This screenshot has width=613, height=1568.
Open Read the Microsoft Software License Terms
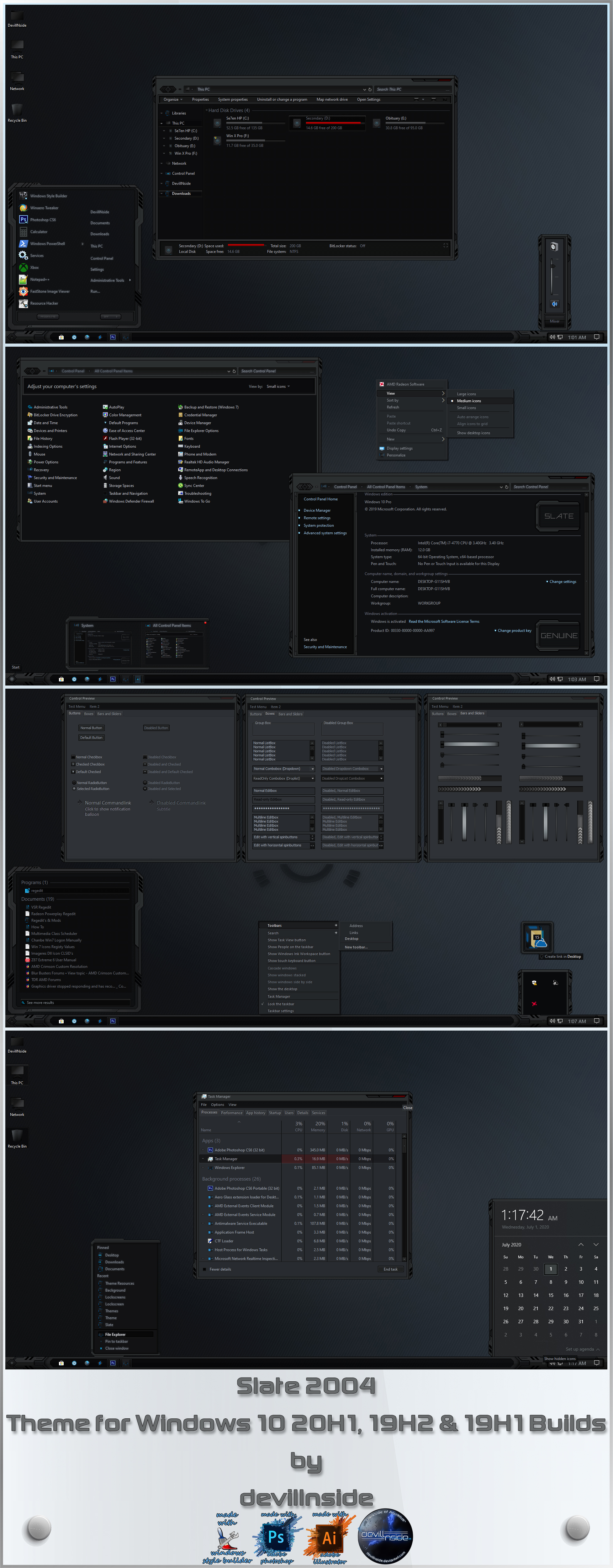point(444,621)
